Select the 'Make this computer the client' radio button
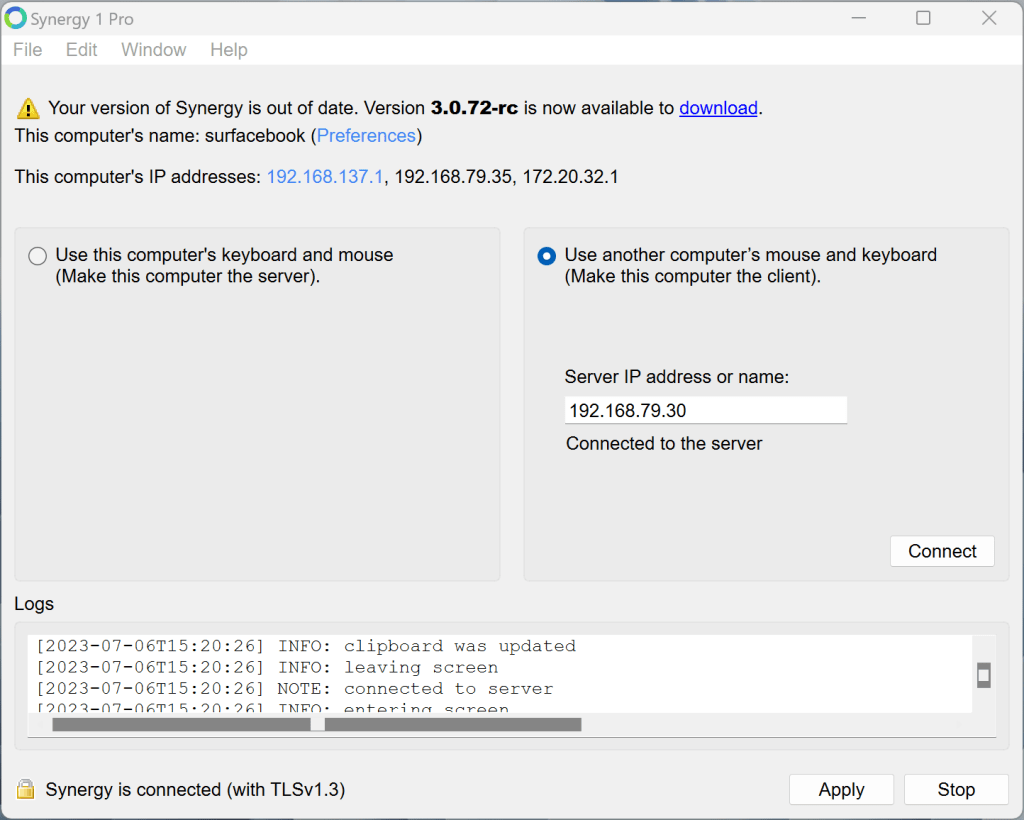 [x=547, y=256]
